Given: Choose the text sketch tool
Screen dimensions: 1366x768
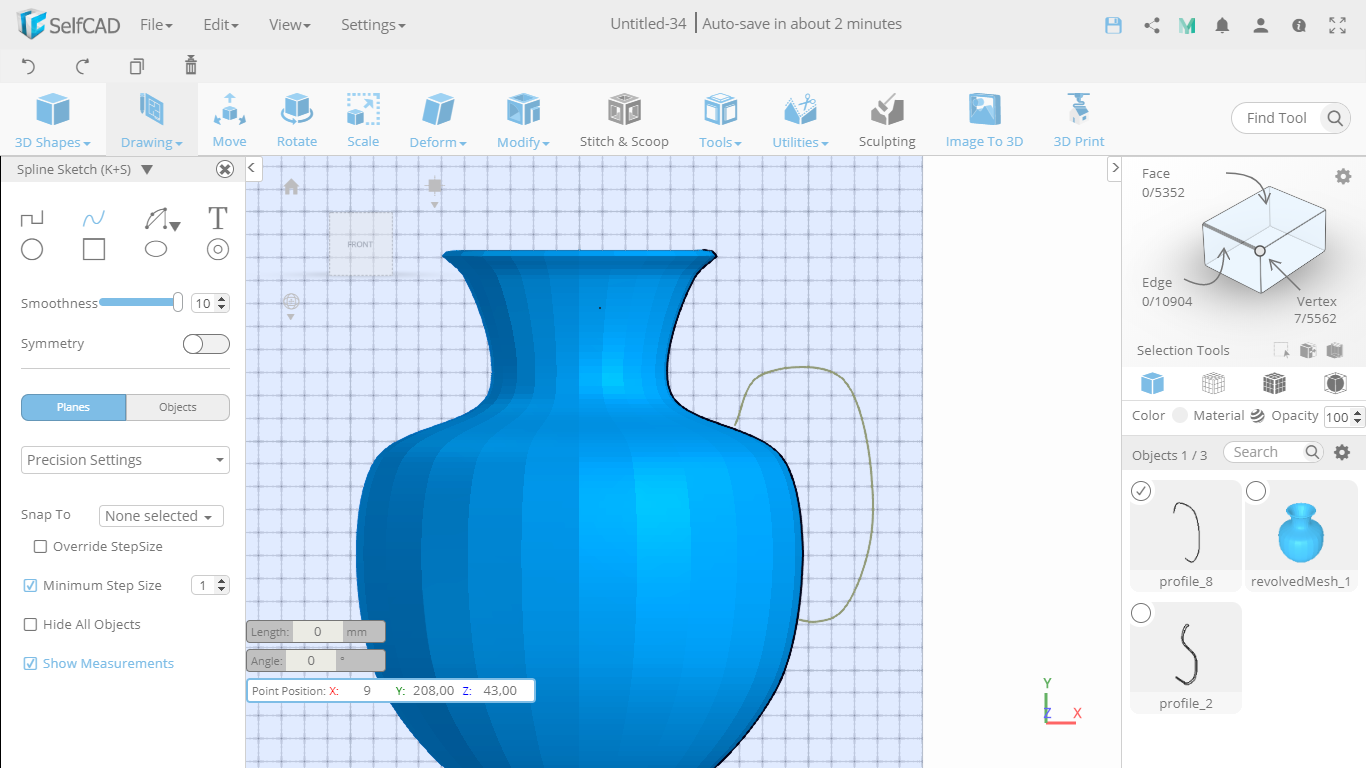Looking at the screenshot, I should pos(218,218).
